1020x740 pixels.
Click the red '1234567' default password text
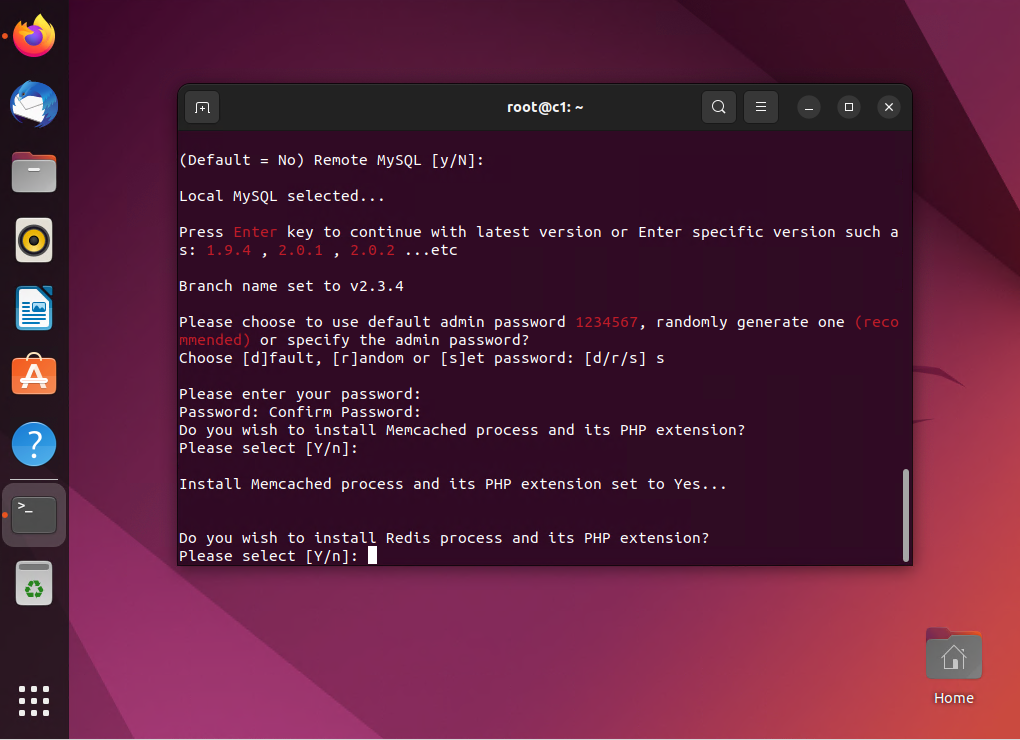point(606,323)
